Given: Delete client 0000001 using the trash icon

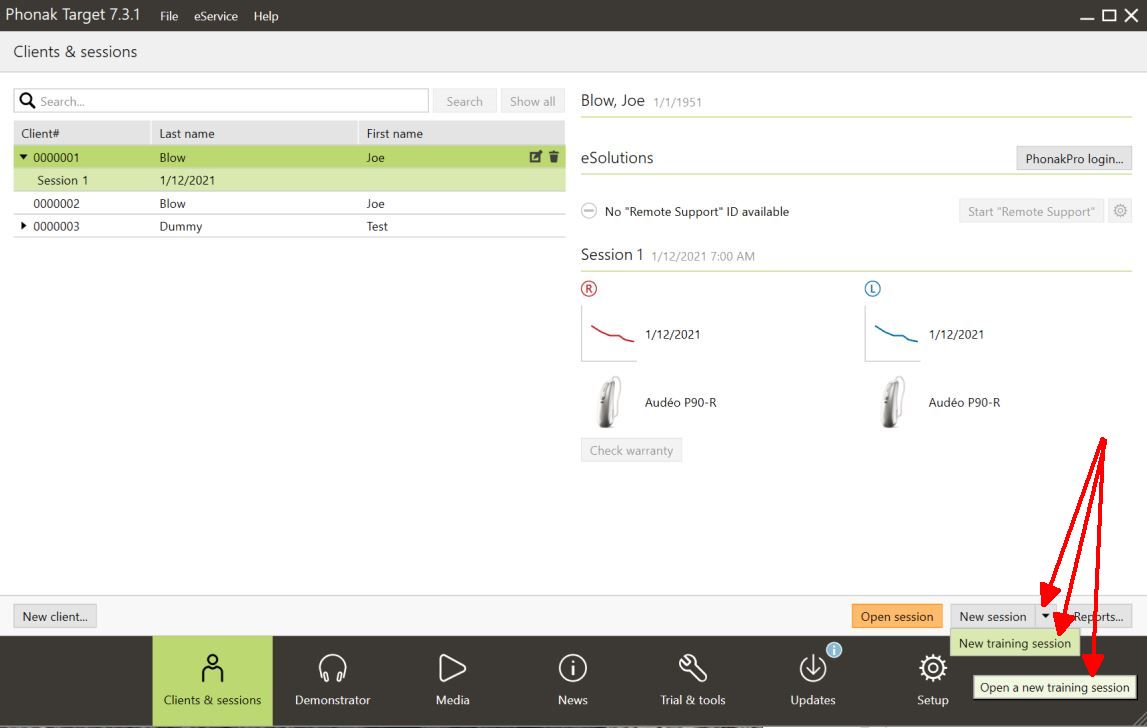Looking at the screenshot, I should pos(554,157).
